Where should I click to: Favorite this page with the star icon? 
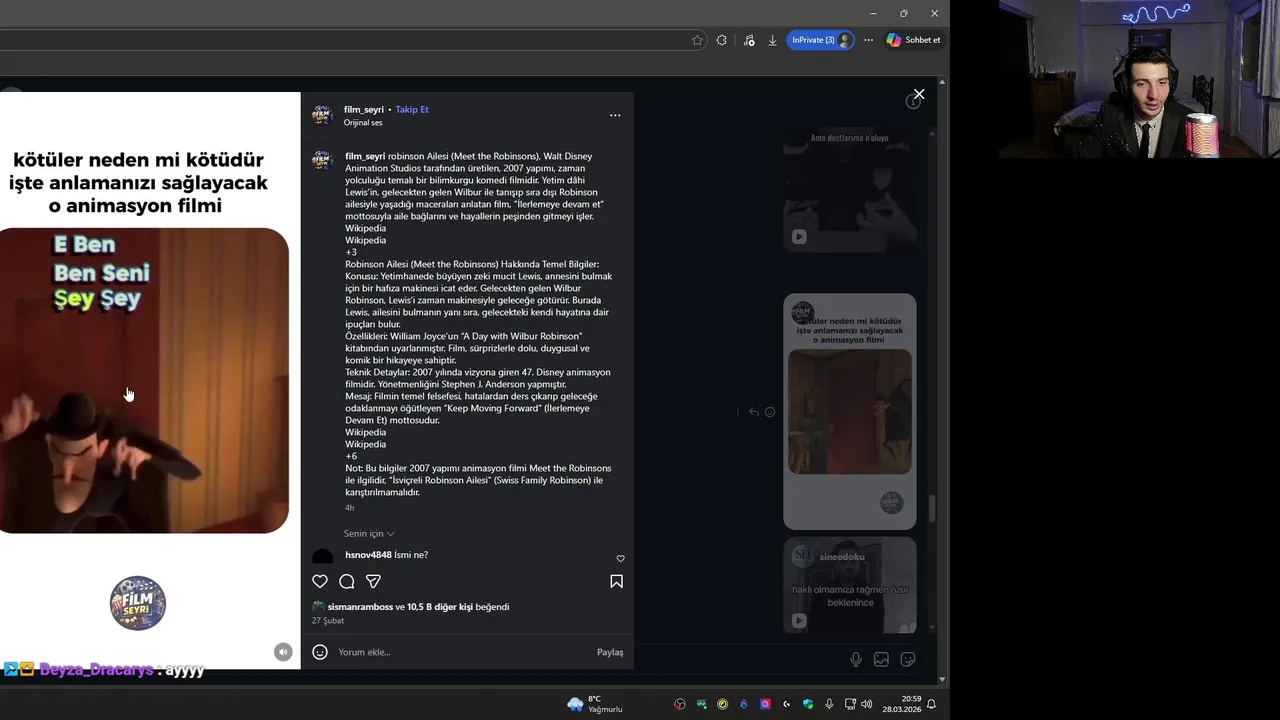click(x=697, y=40)
